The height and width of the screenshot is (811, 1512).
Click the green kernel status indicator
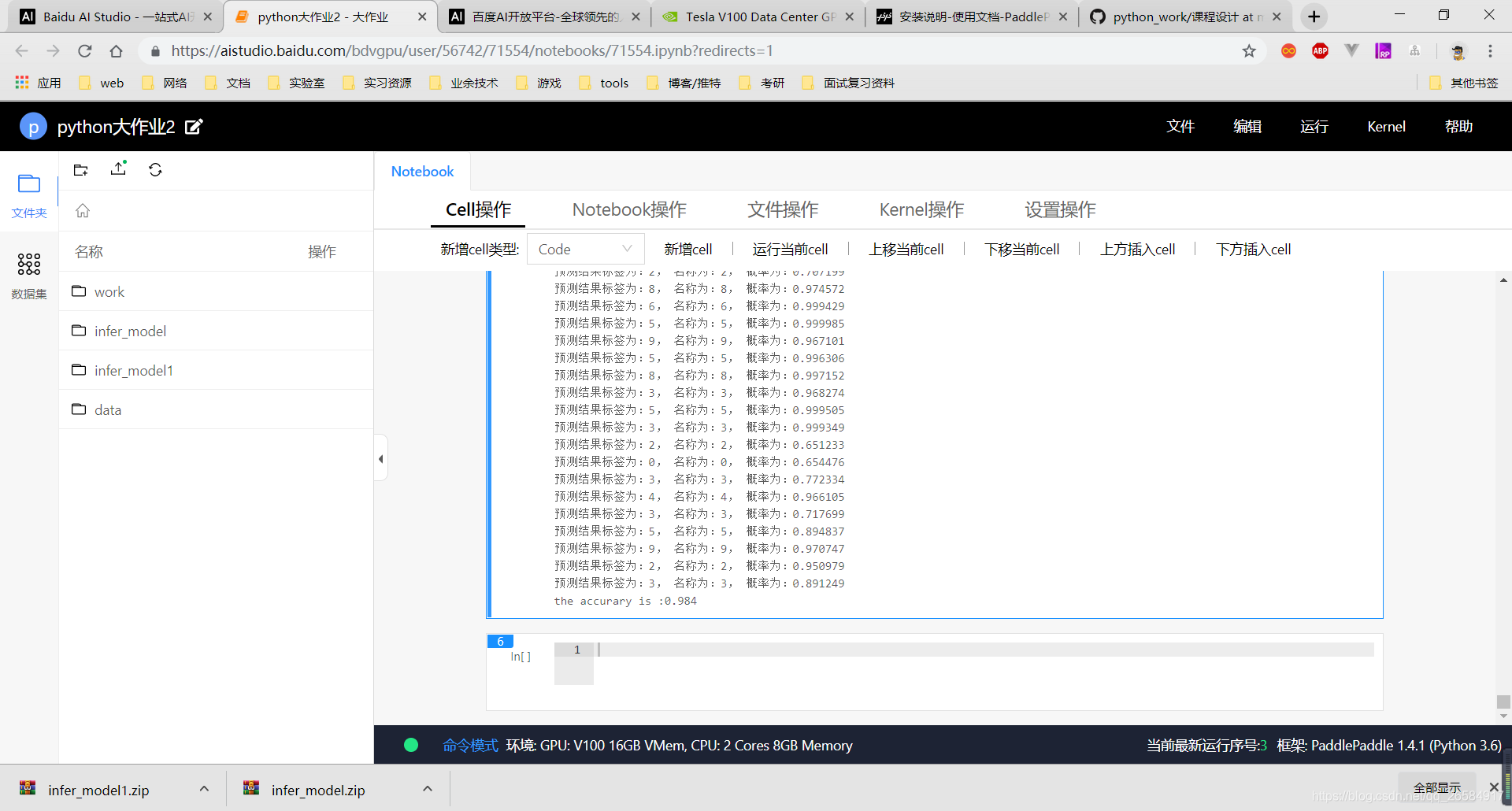[411, 745]
